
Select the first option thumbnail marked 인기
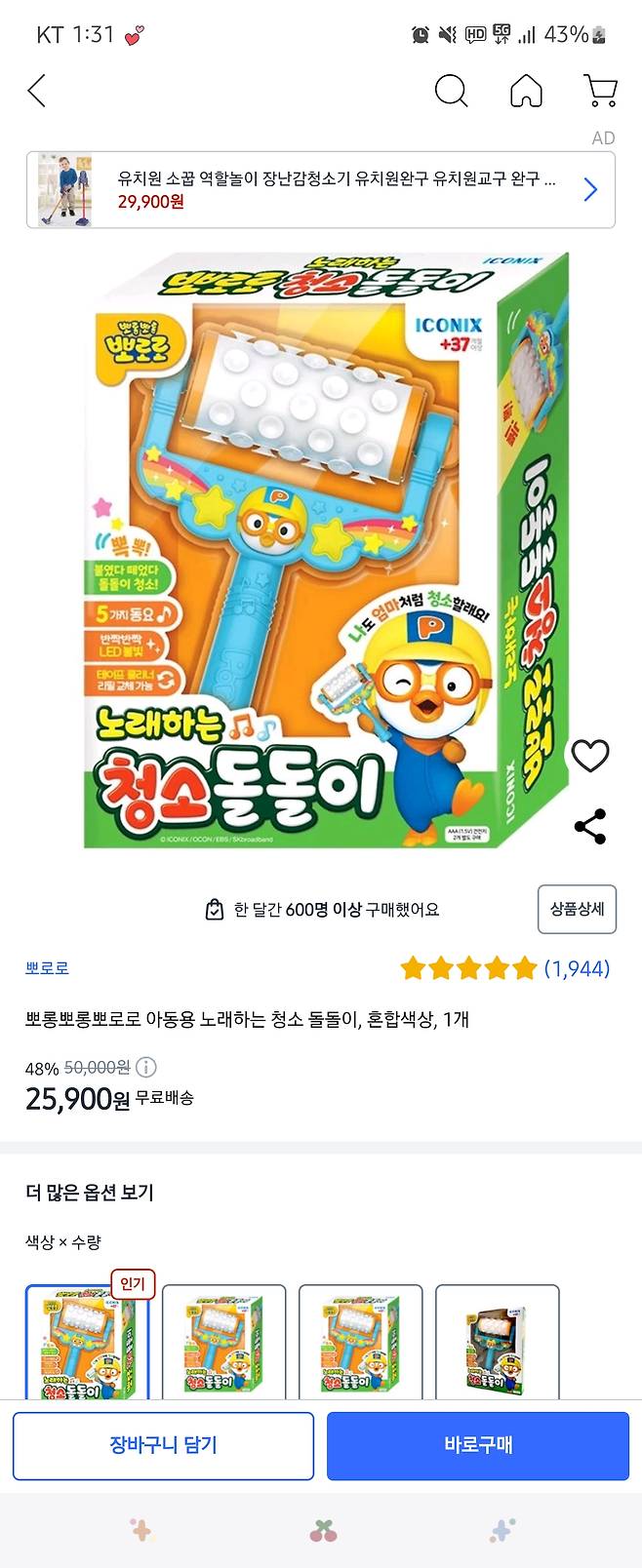click(x=87, y=1343)
